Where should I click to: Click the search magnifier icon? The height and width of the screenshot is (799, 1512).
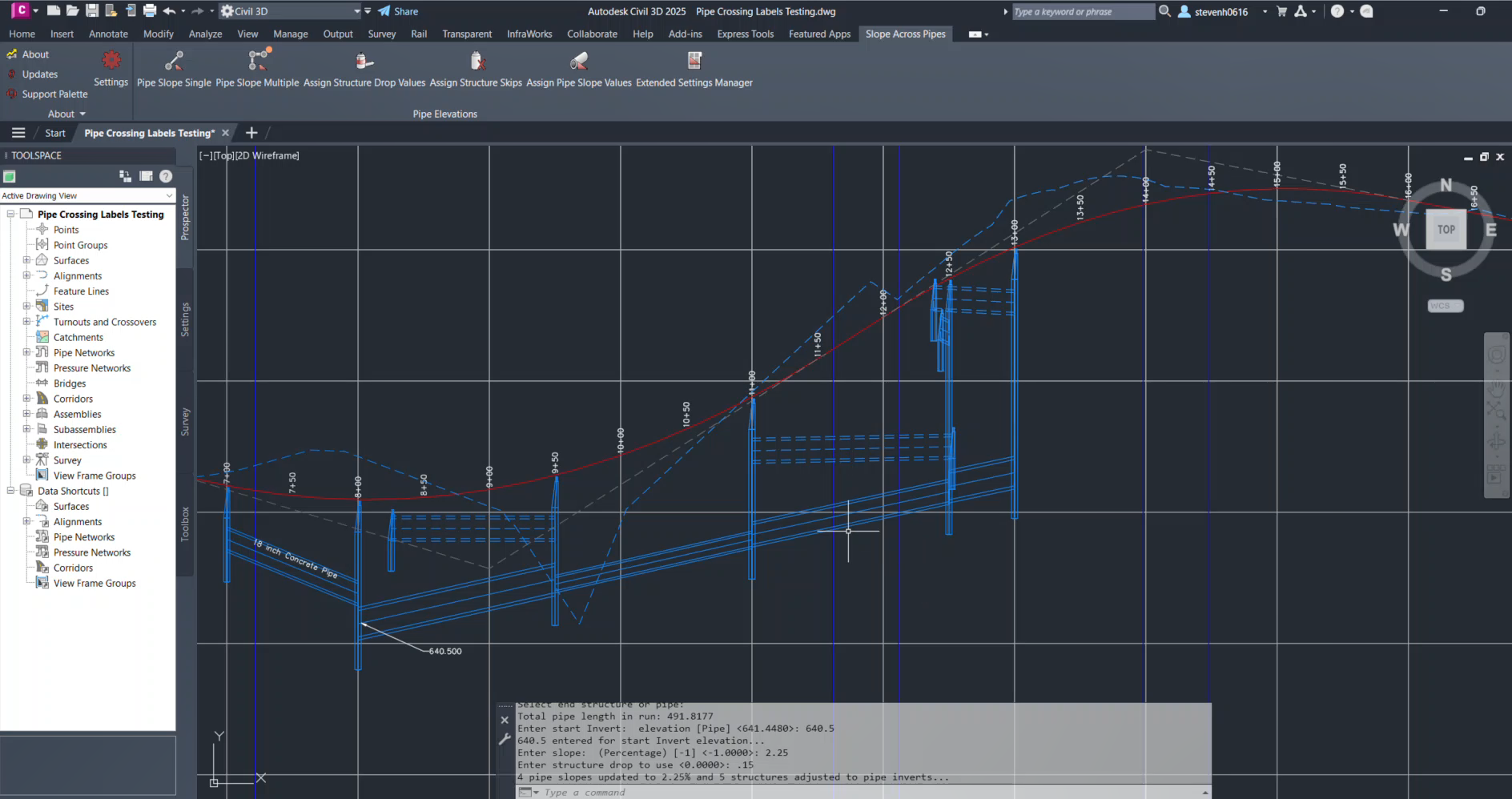click(1164, 11)
